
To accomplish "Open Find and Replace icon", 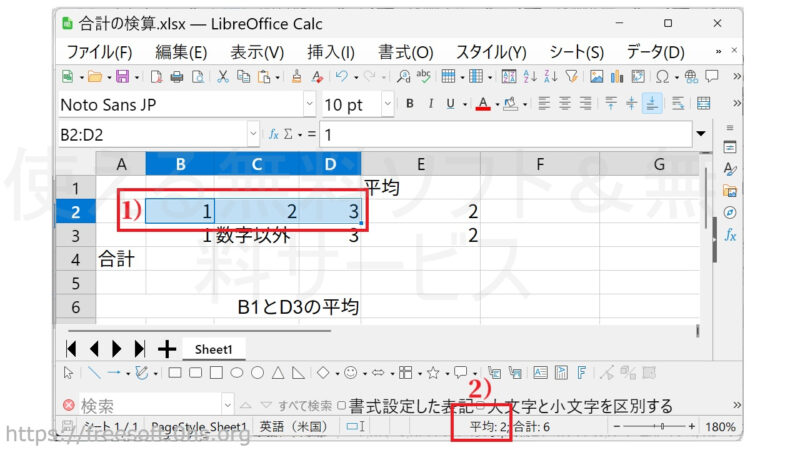I will pos(403,77).
